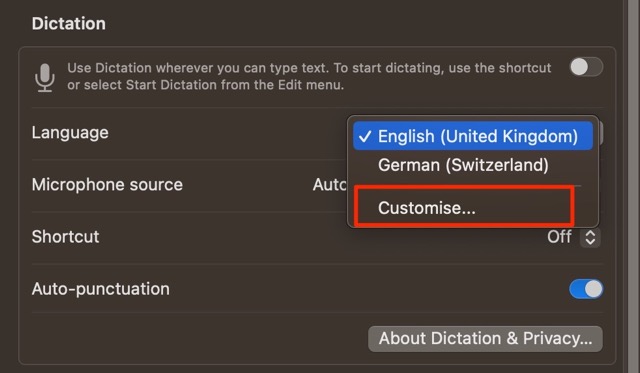Click the up-down chevron icon for Shortcut
This screenshot has height=373, width=640.
tap(590, 237)
